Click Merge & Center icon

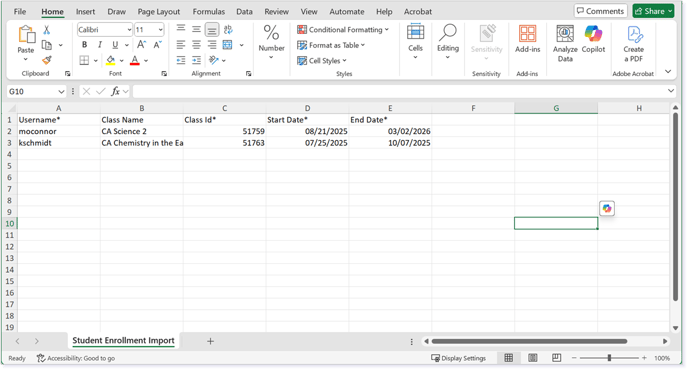click(x=227, y=44)
